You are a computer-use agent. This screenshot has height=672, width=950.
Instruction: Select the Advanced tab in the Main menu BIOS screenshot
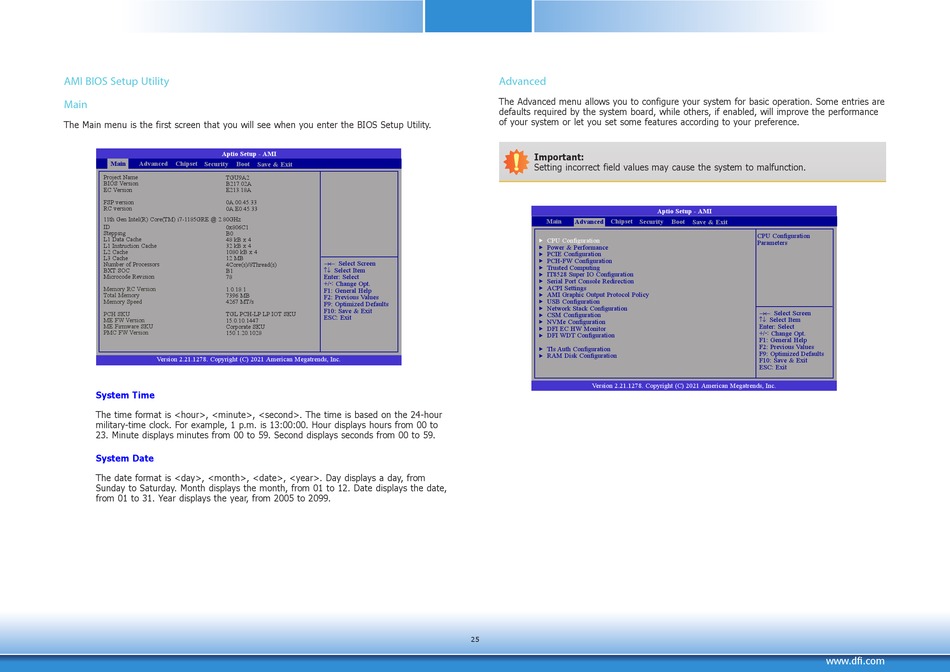click(153, 164)
